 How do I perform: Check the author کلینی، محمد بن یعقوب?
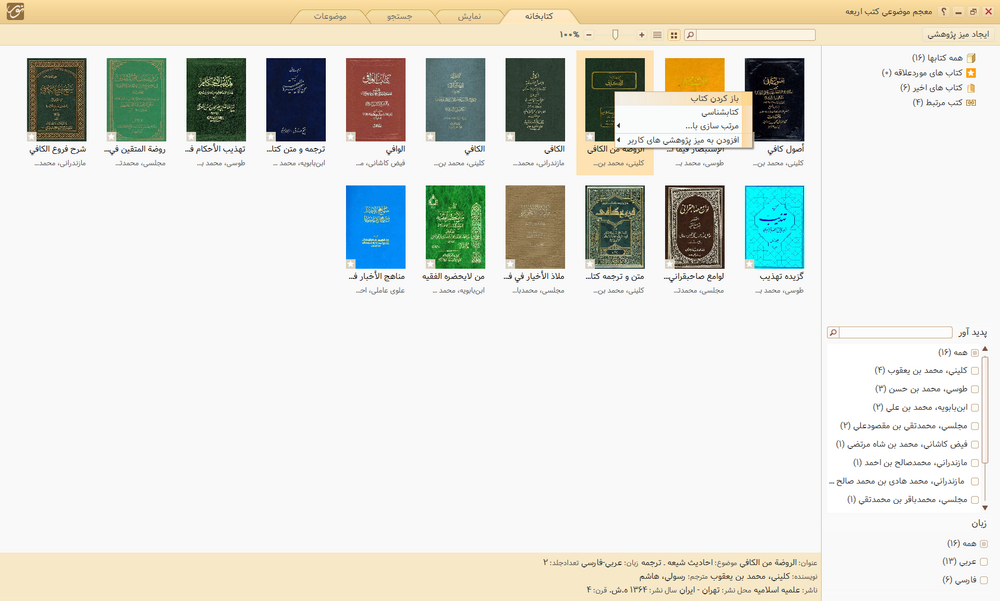[x=974, y=371]
